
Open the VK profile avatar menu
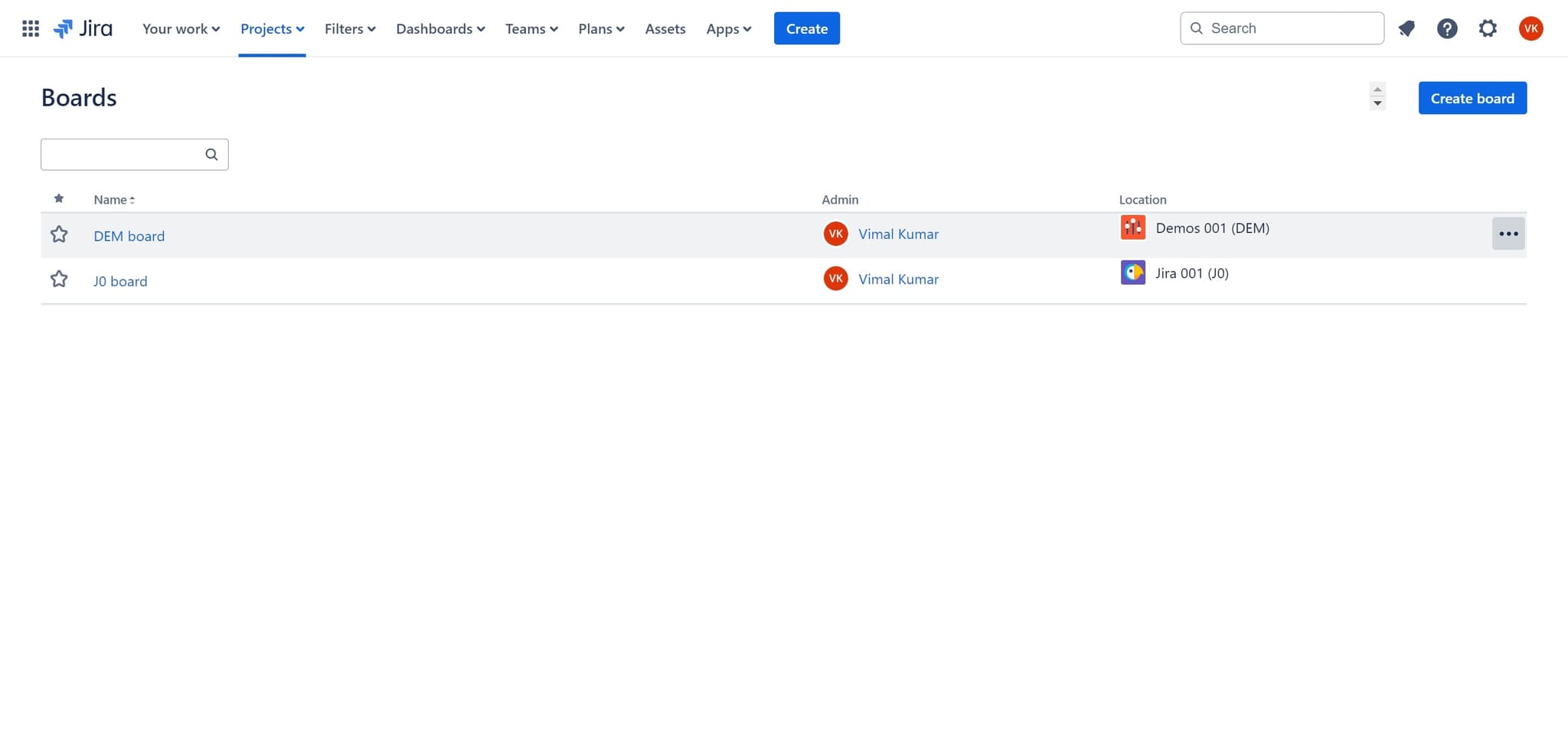[x=1530, y=28]
